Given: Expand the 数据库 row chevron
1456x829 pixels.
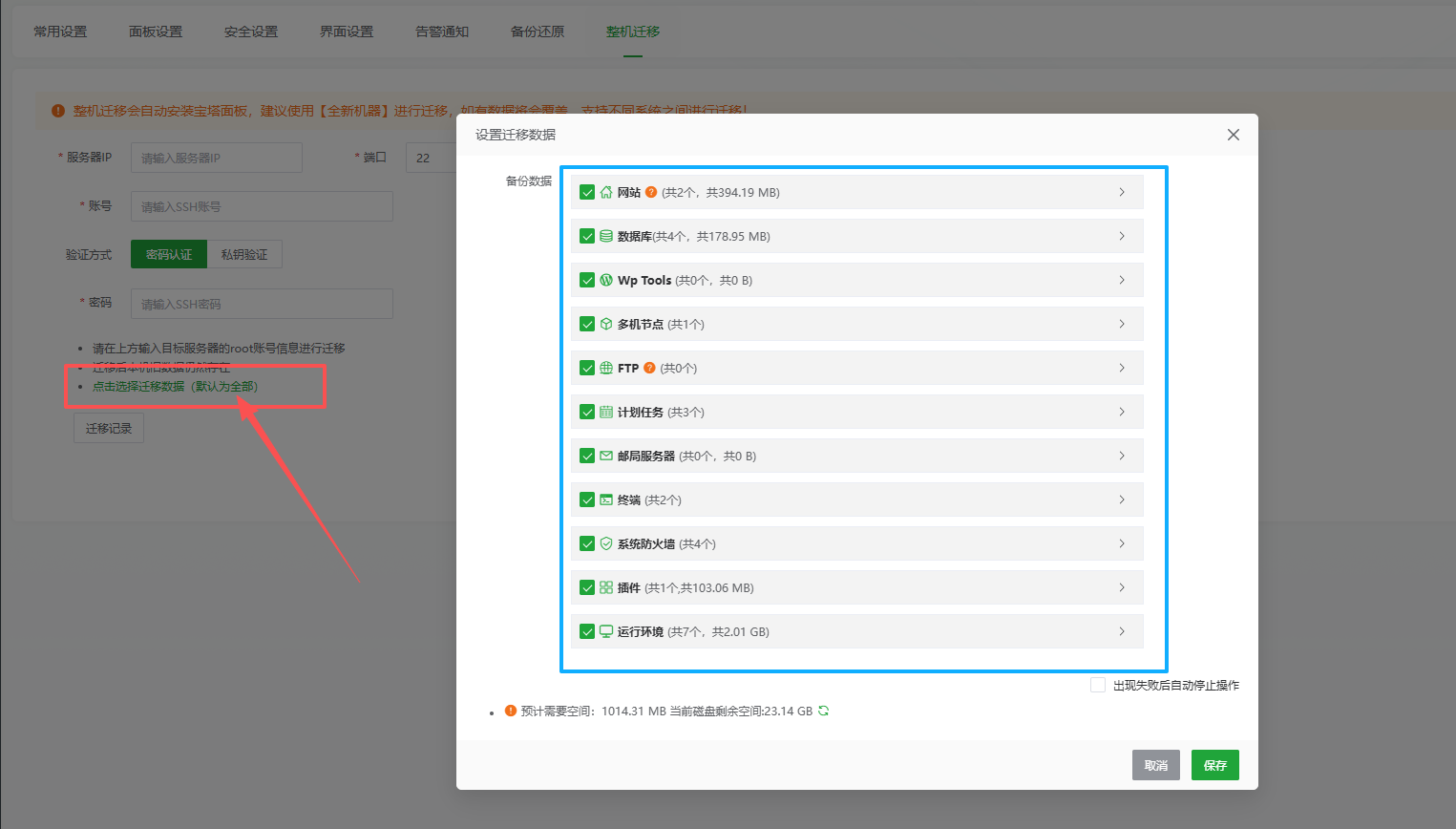Looking at the screenshot, I should click(x=1122, y=236).
